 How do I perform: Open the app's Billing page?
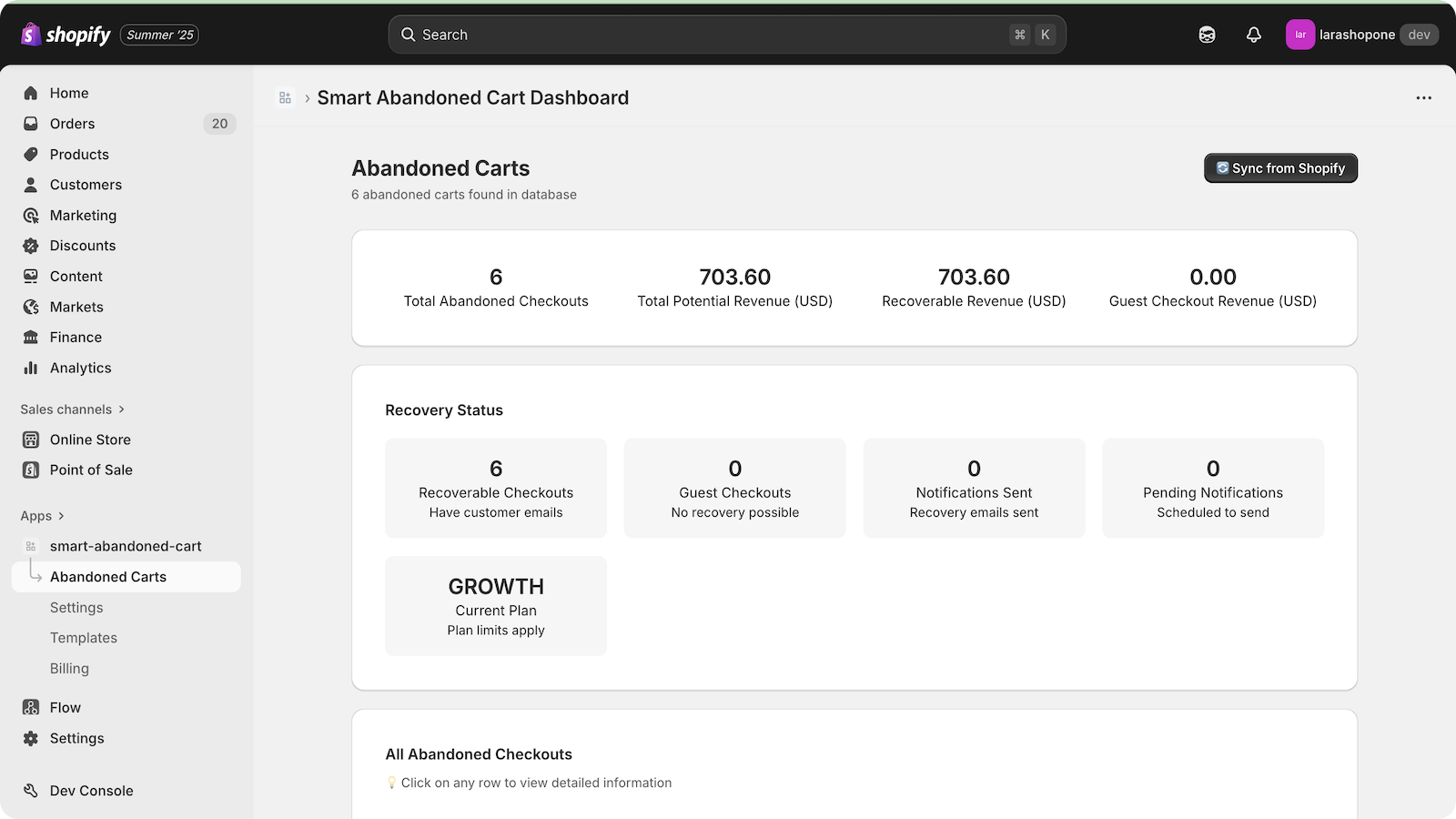(69, 668)
